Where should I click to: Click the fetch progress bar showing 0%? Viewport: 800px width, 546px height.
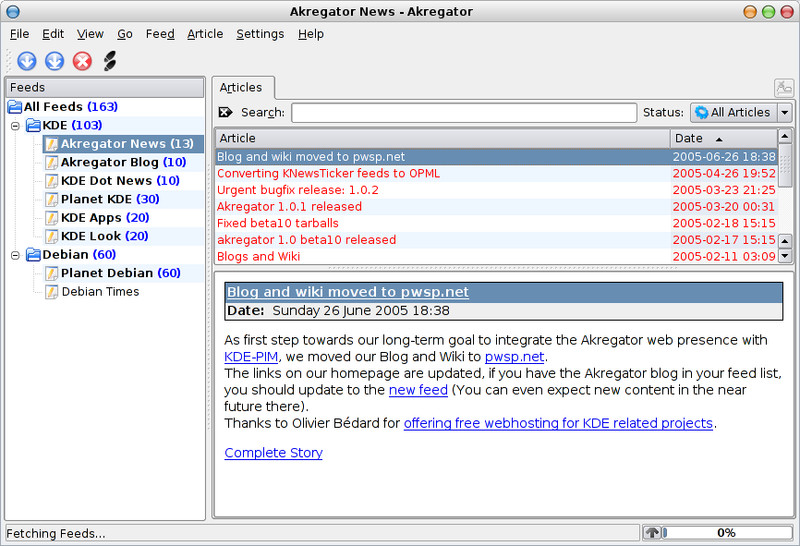click(x=727, y=533)
